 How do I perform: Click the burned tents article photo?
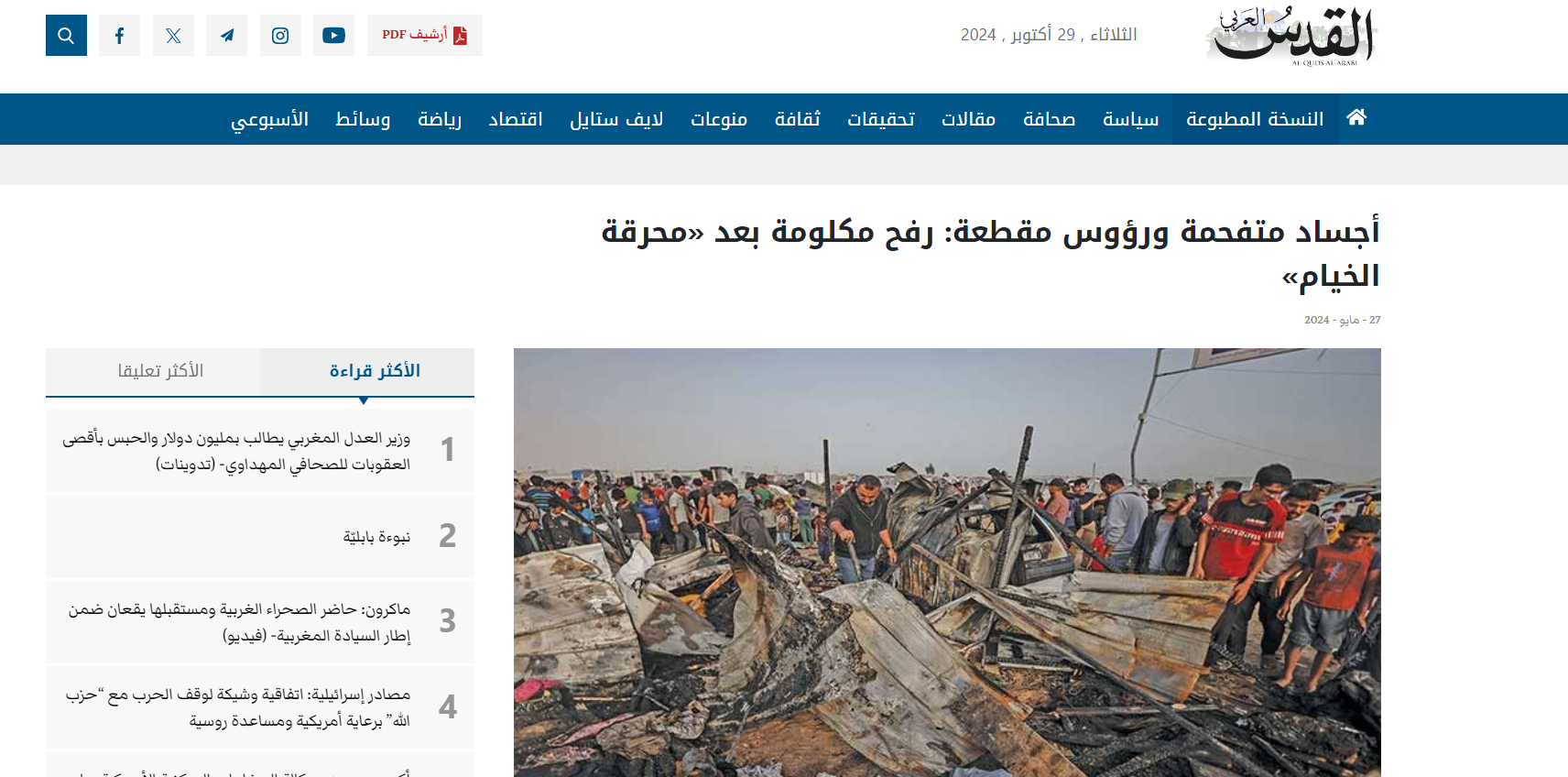tap(947, 563)
